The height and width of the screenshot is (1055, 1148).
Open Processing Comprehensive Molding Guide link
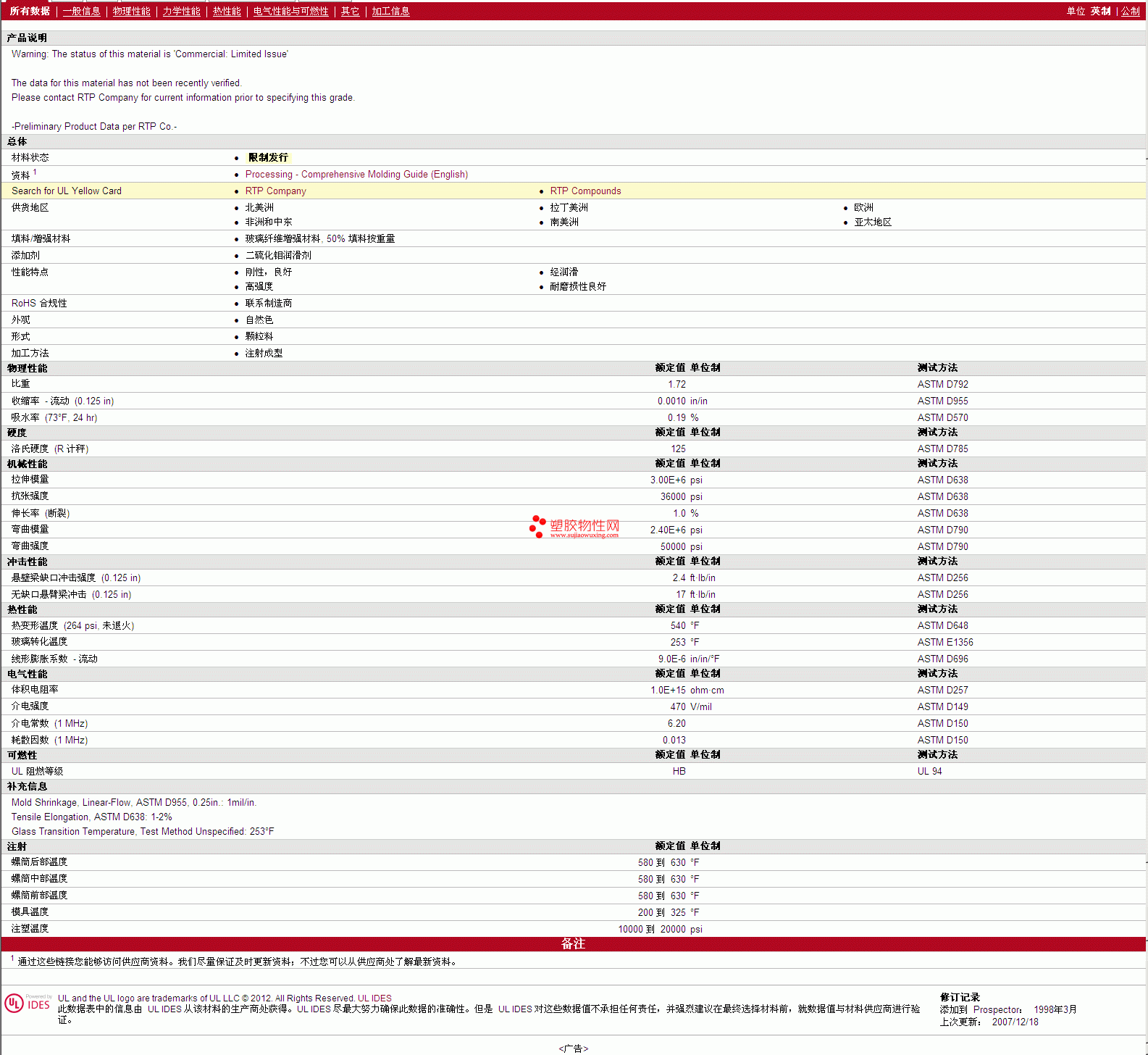click(x=356, y=174)
